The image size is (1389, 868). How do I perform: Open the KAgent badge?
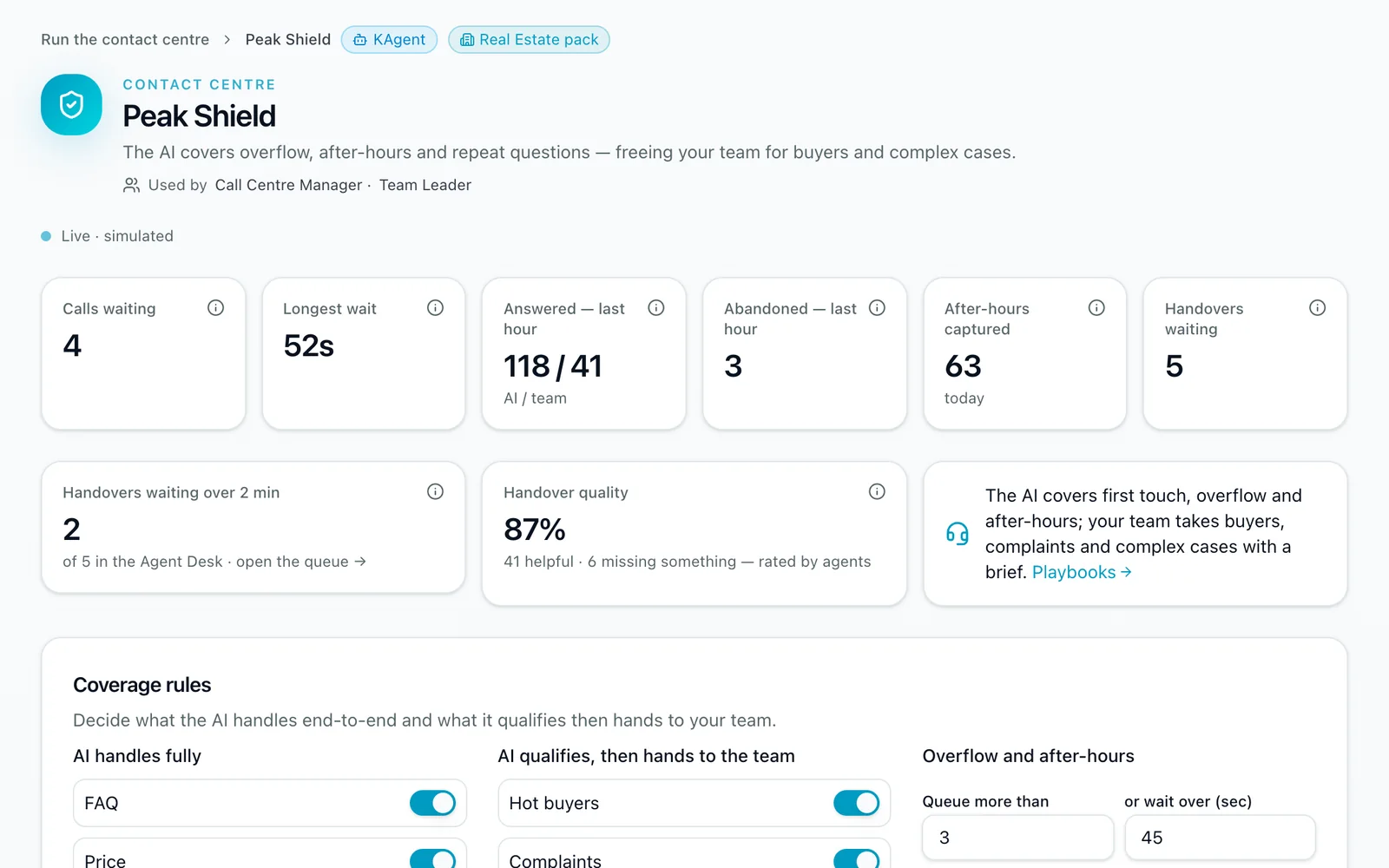tap(389, 40)
